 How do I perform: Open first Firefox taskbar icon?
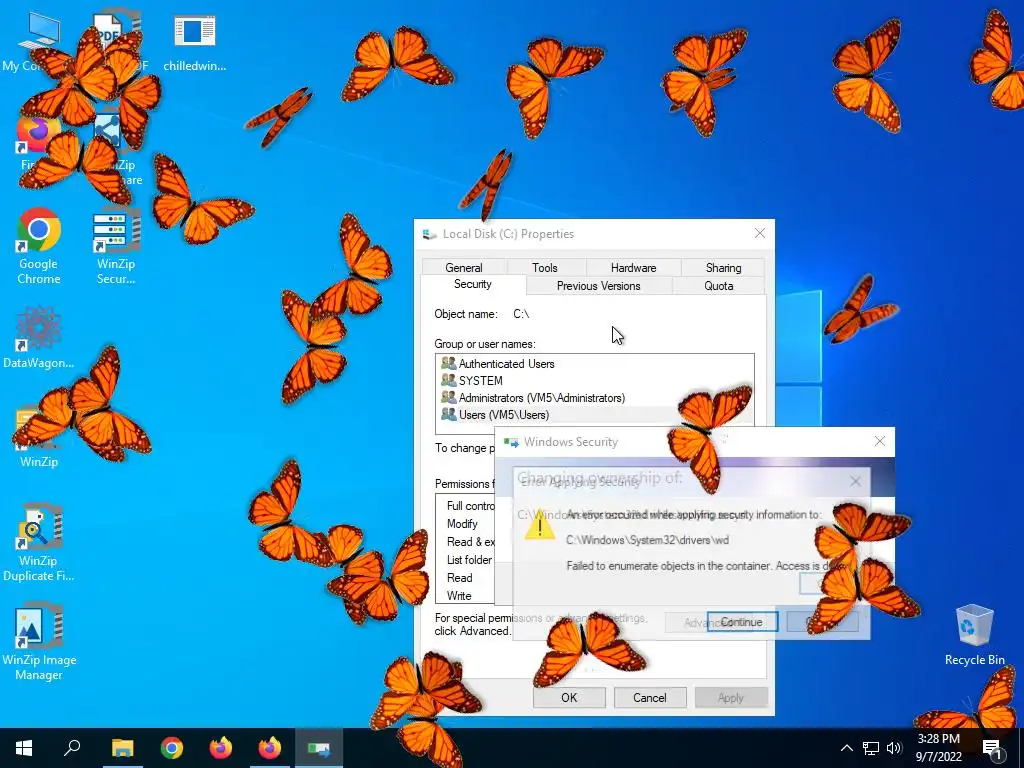point(221,748)
